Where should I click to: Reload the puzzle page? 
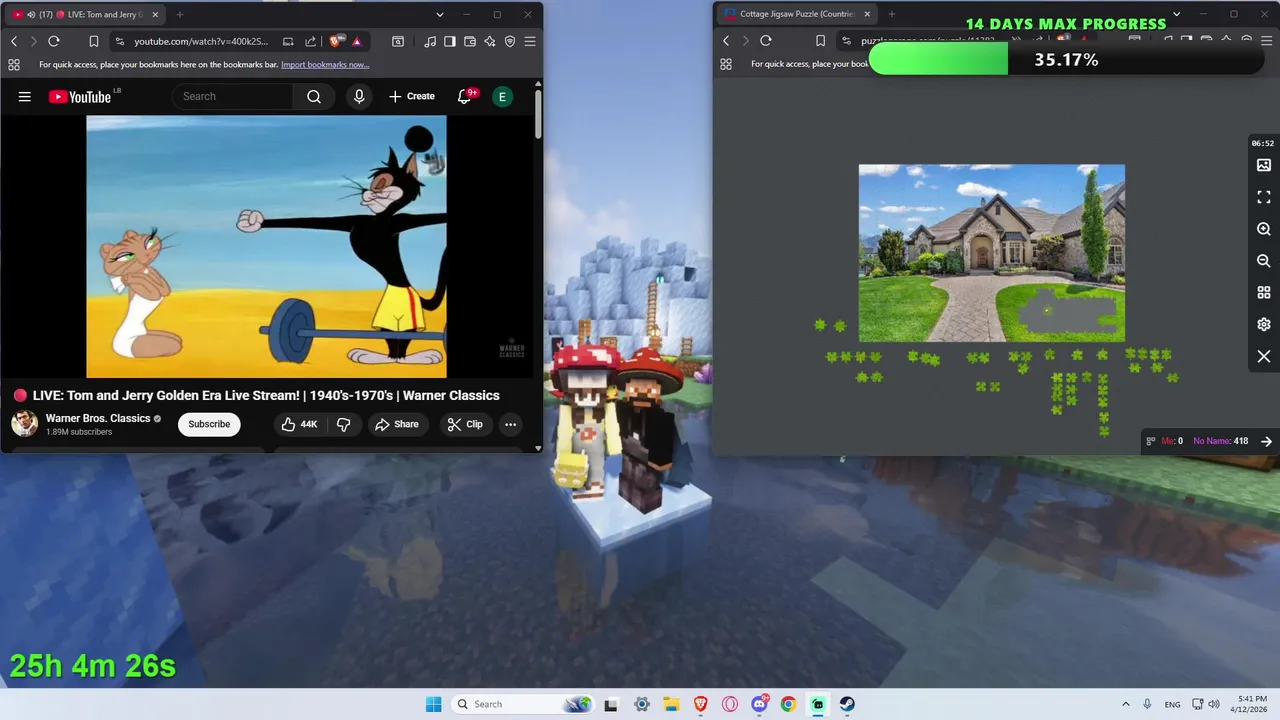tap(766, 41)
